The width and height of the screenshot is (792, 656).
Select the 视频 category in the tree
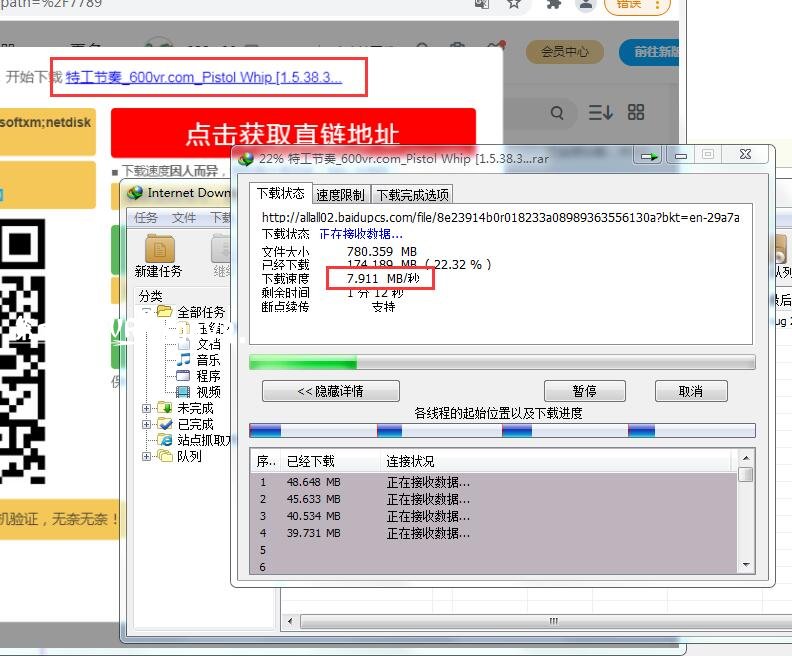click(208, 392)
